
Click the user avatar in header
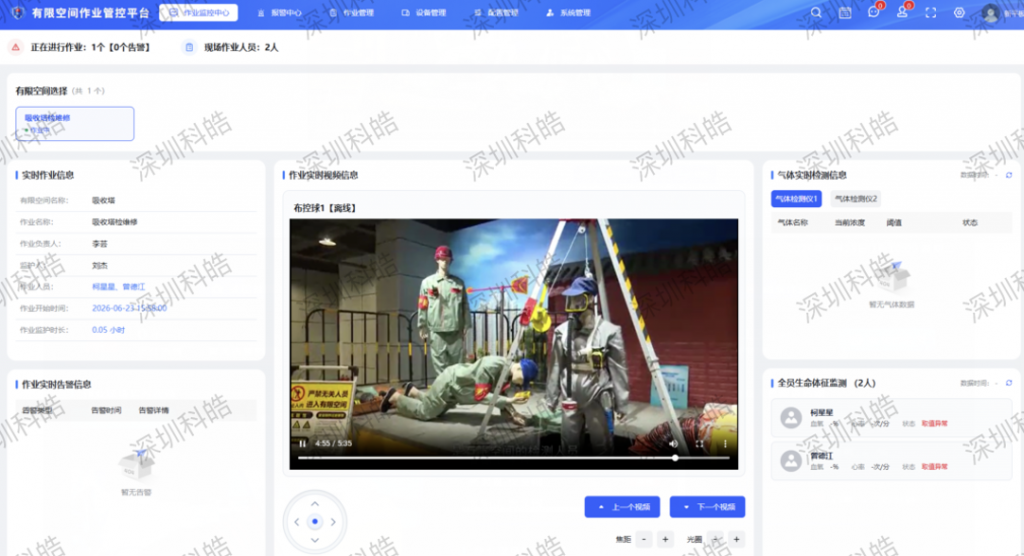click(991, 13)
